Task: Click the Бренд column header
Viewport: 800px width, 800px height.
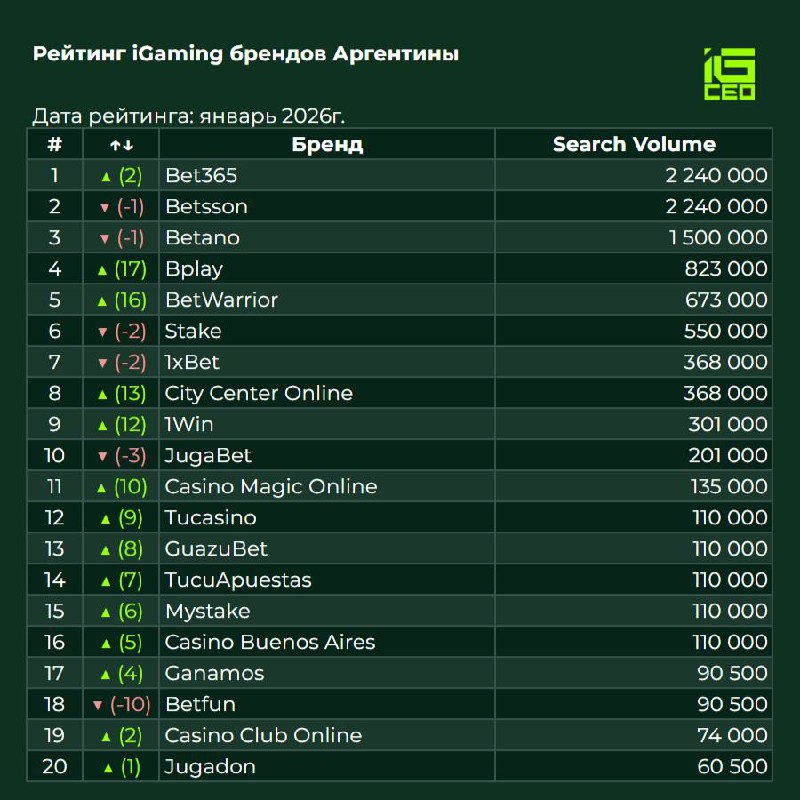Action: 327,144
